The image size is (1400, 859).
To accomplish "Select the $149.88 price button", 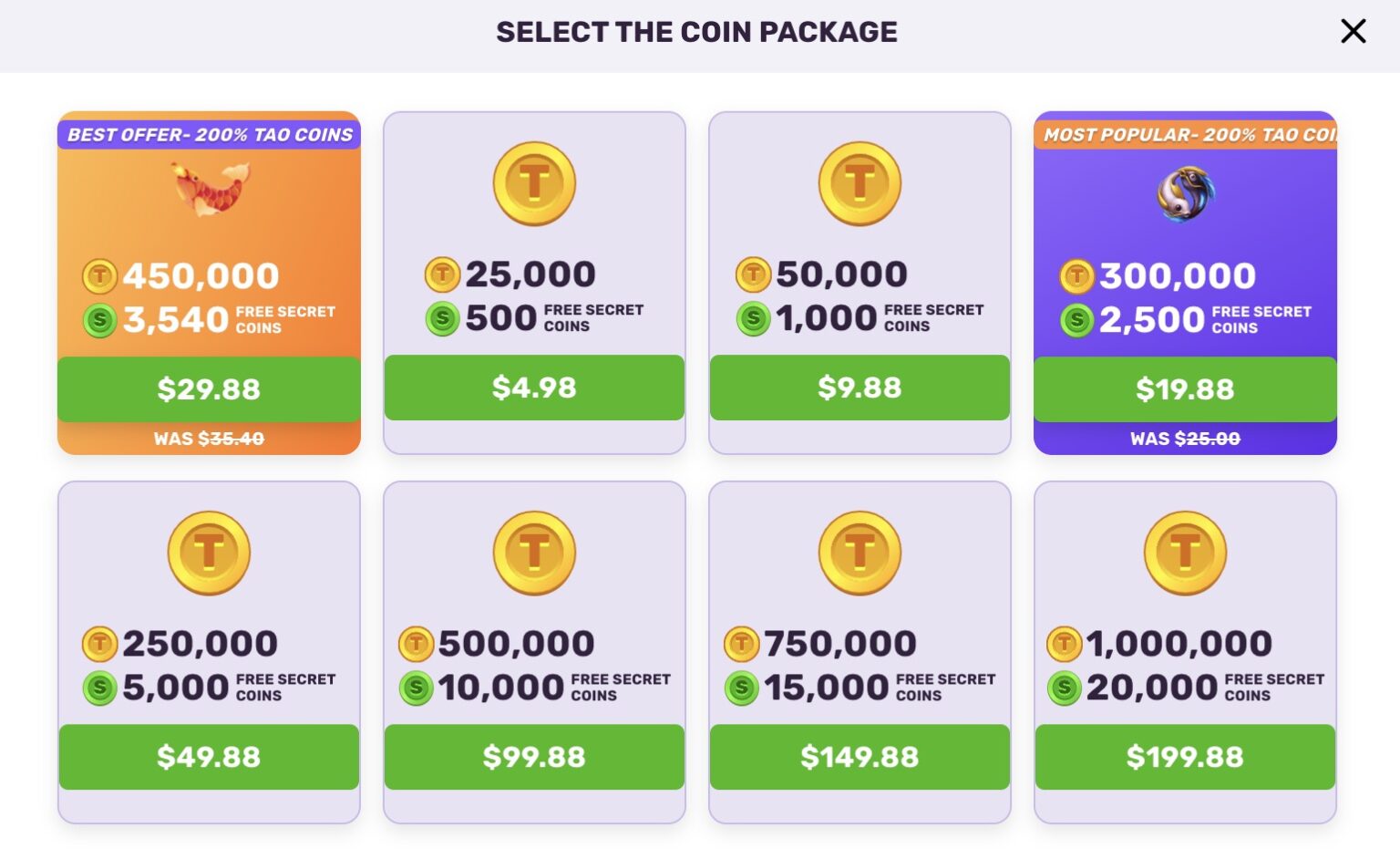I will click(860, 757).
